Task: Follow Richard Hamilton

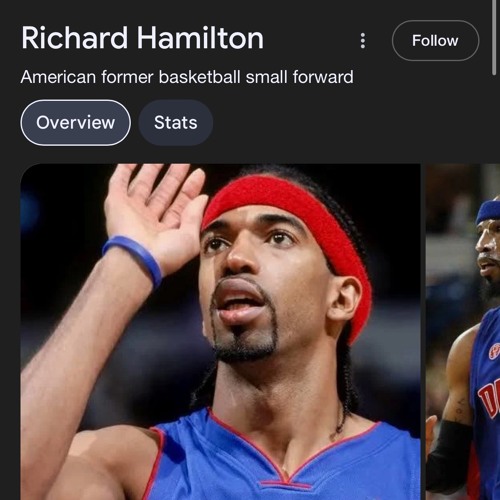Action: point(435,41)
